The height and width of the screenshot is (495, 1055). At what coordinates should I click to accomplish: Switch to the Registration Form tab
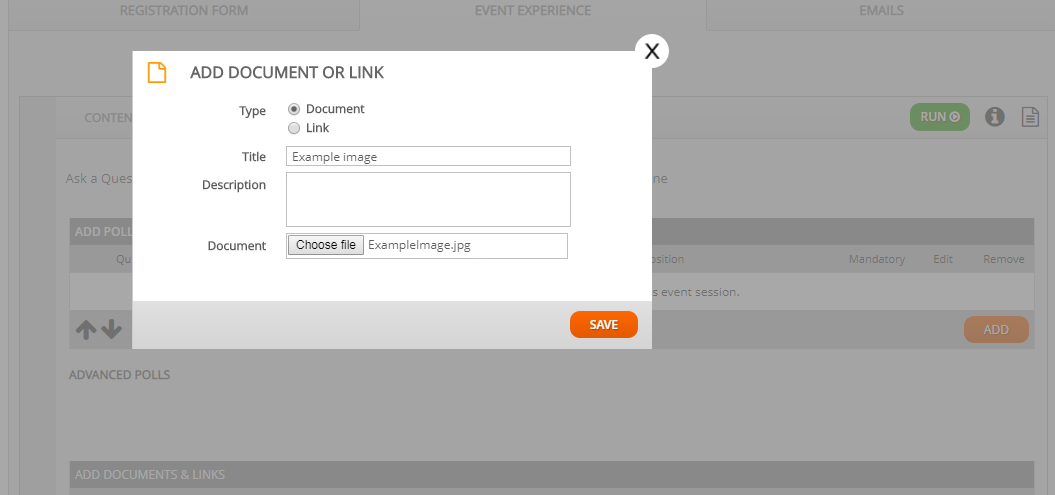pos(184,11)
